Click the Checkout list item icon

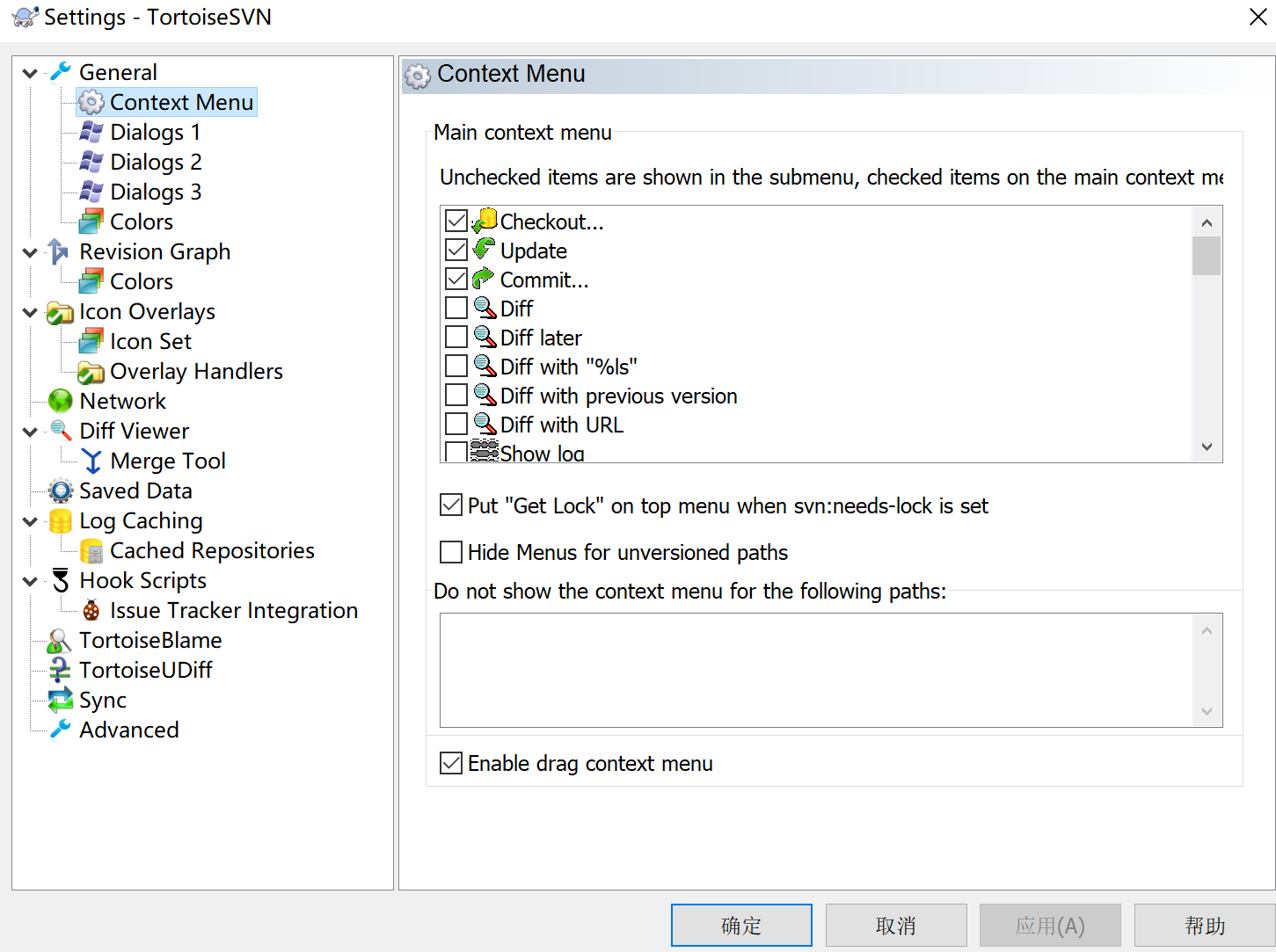[485, 221]
